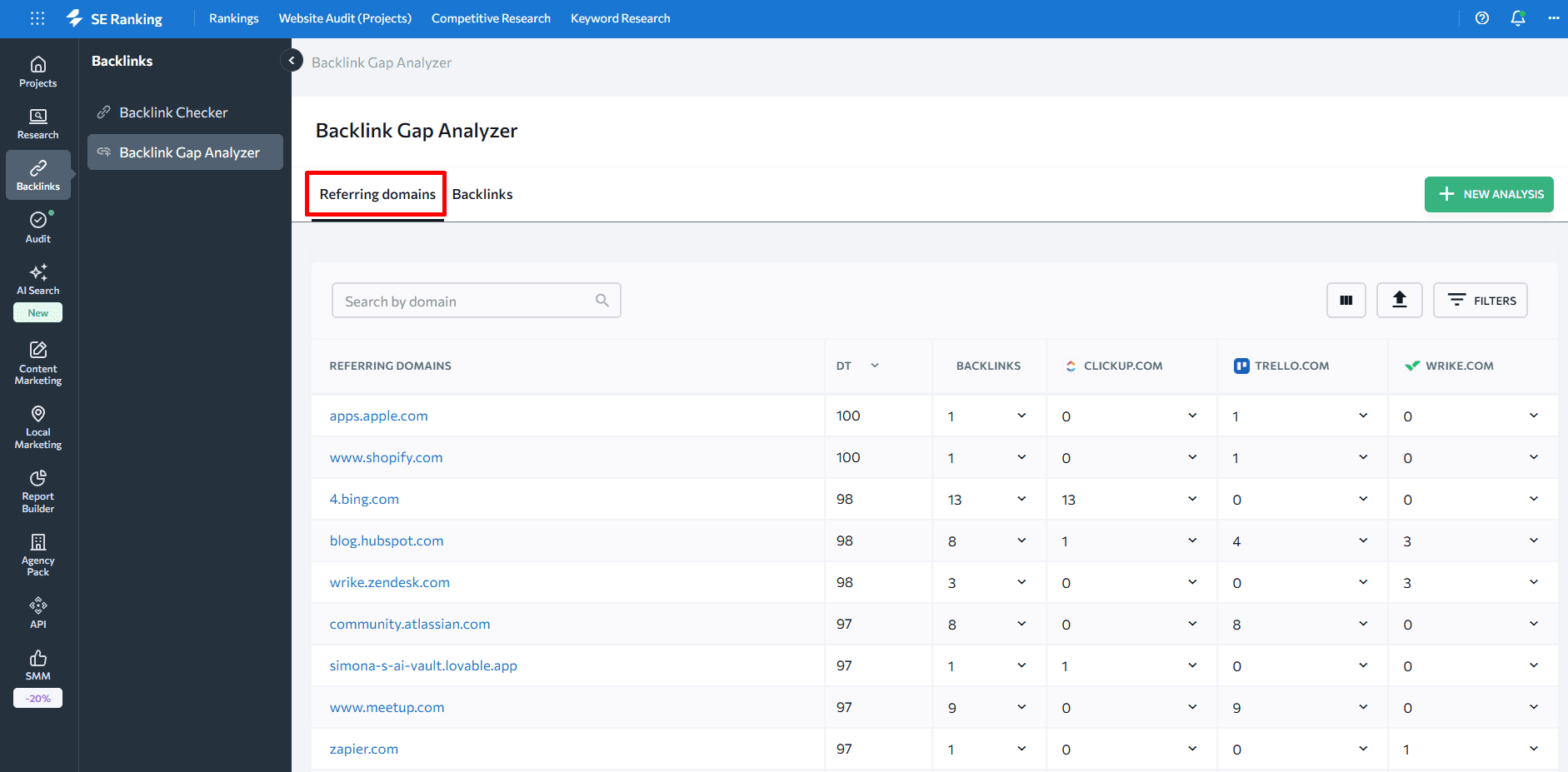Click the ClickUp icon in column header
1568x772 pixels.
tap(1071, 366)
